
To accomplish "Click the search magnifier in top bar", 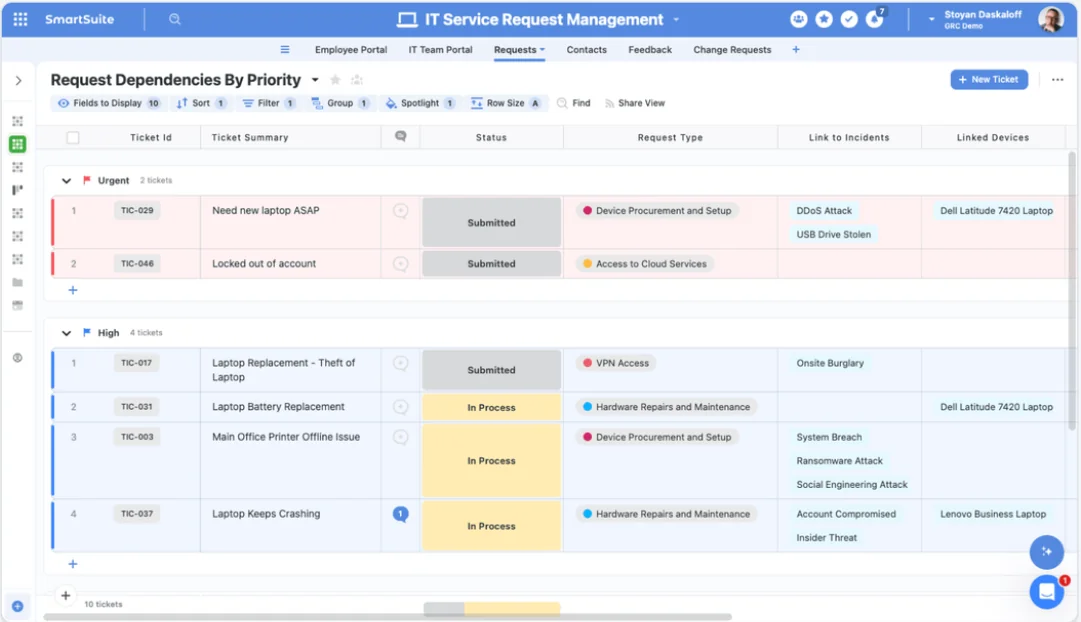I will coord(175,19).
